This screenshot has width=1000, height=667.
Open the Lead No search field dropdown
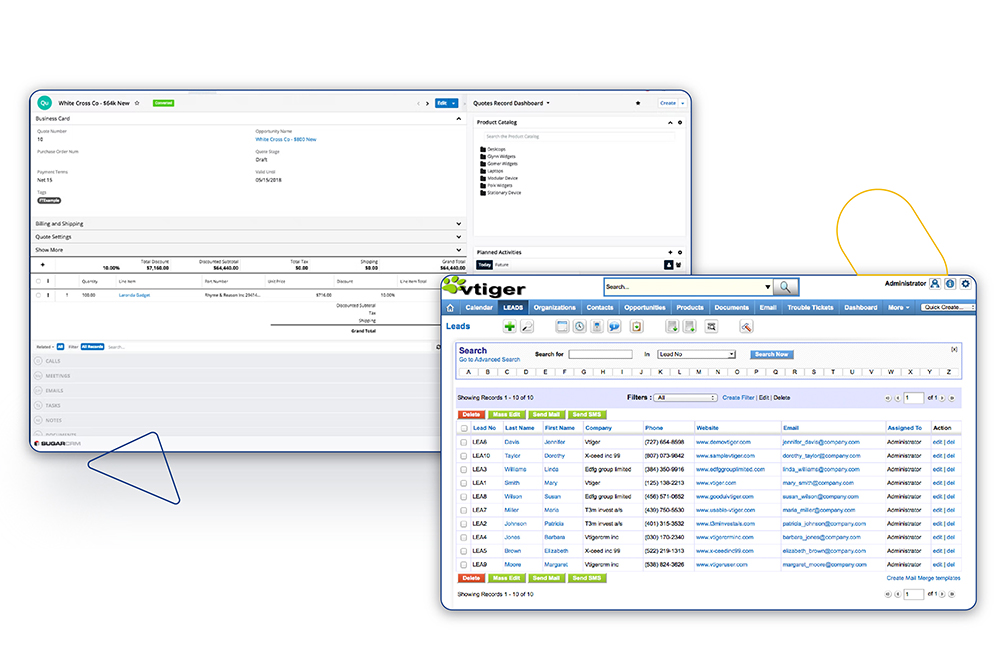pos(696,354)
